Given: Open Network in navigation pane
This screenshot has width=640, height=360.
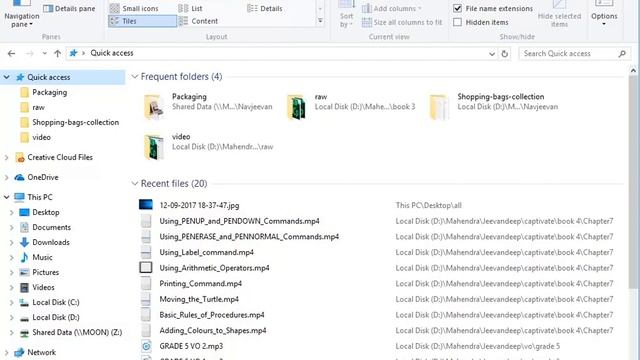Looking at the screenshot, I should click(41, 352).
